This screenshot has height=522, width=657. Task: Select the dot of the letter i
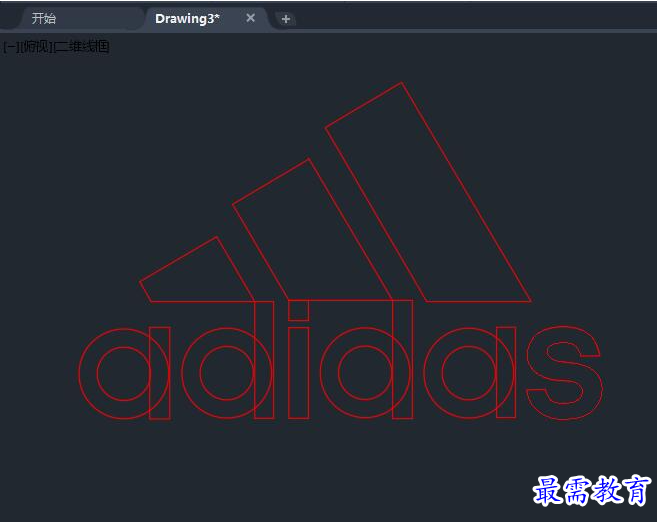pos(299,310)
